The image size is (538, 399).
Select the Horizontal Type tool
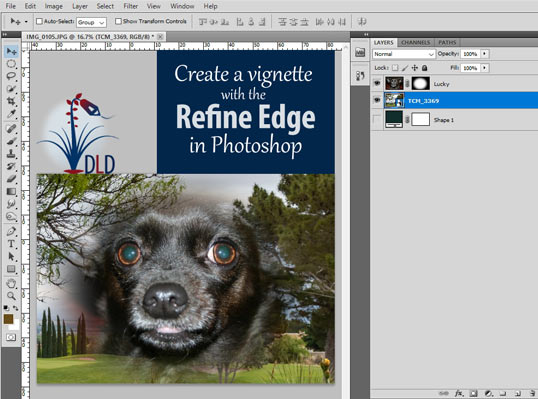click(11, 244)
